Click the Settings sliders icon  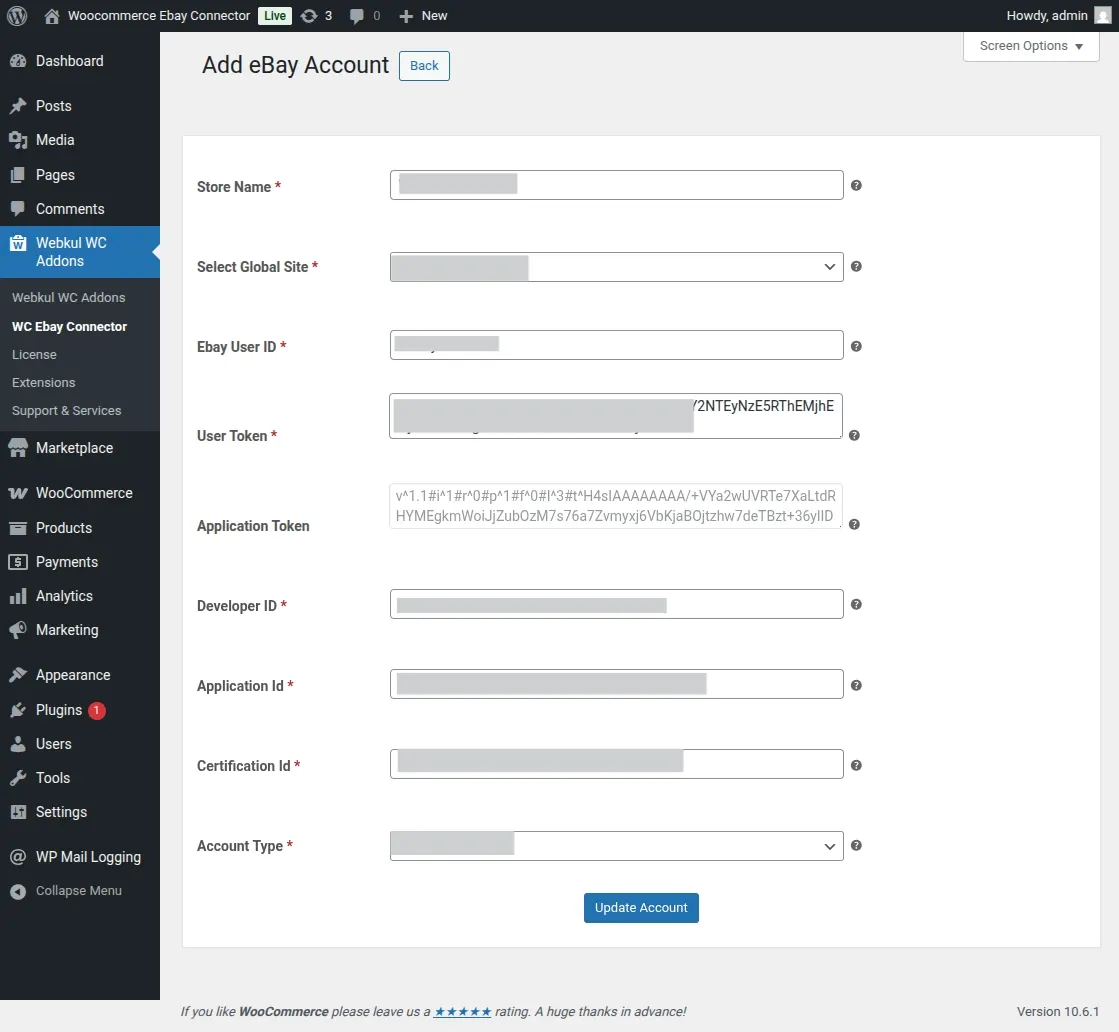coord(18,812)
